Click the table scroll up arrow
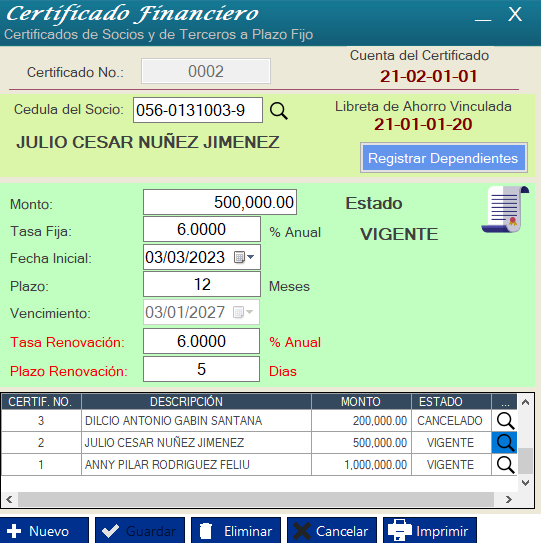Image resolution: width=541 pixels, height=543 pixels. click(525, 402)
